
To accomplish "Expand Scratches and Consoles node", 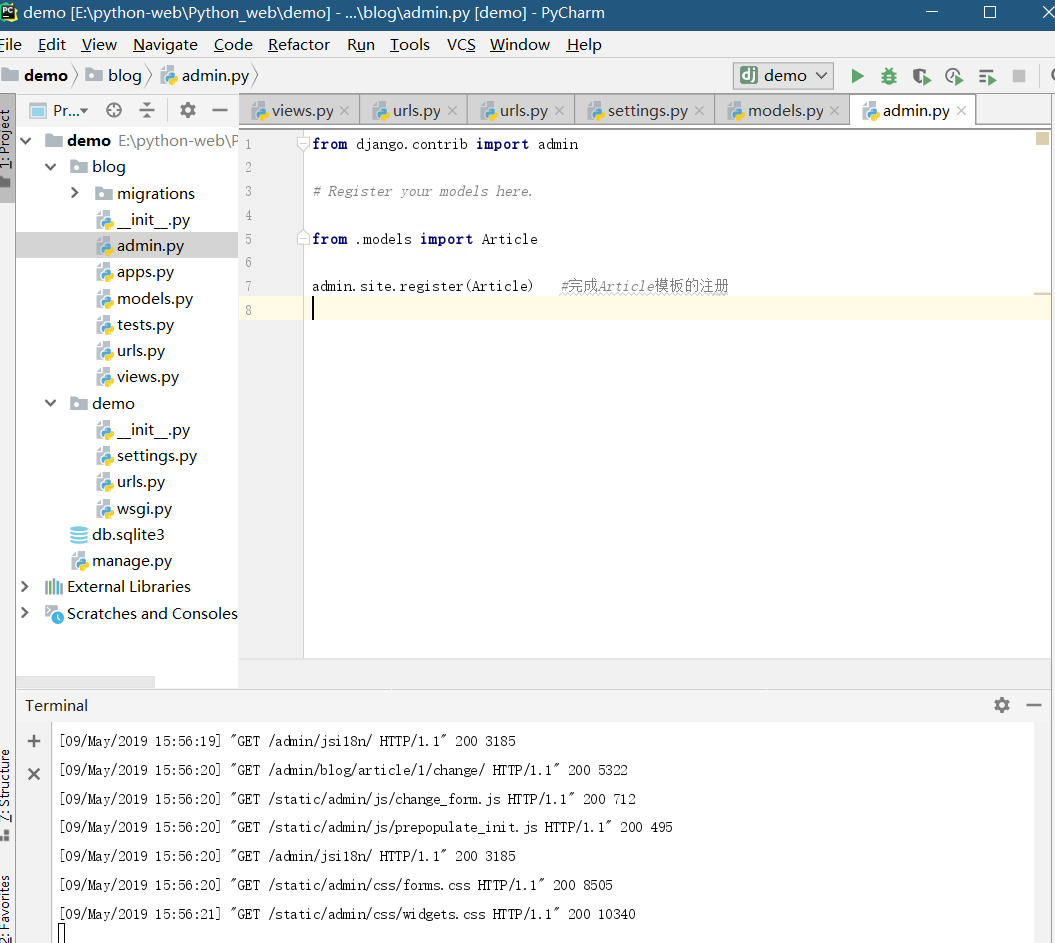I will (25, 613).
